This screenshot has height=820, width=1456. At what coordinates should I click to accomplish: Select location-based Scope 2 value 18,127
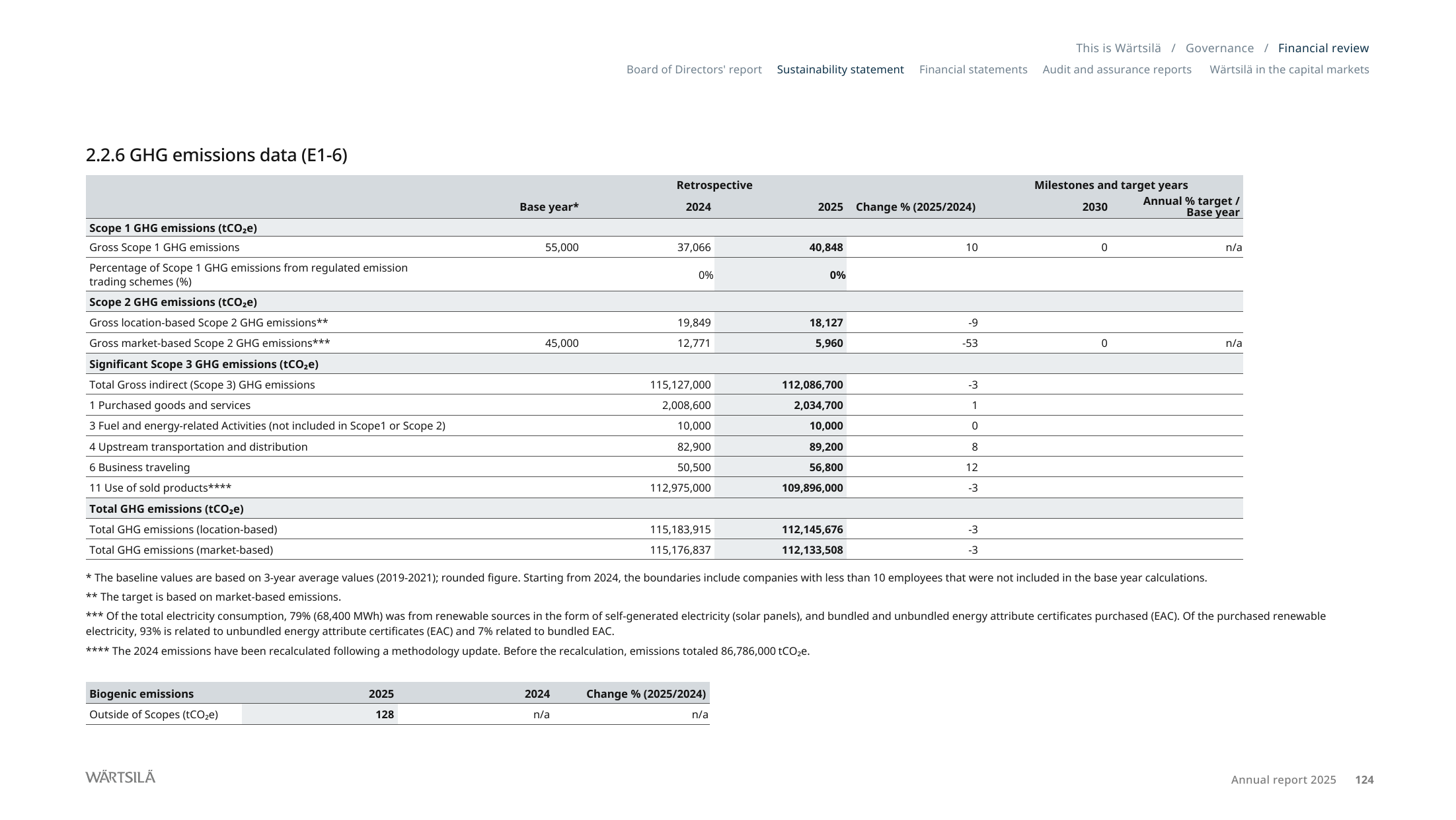point(825,322)
